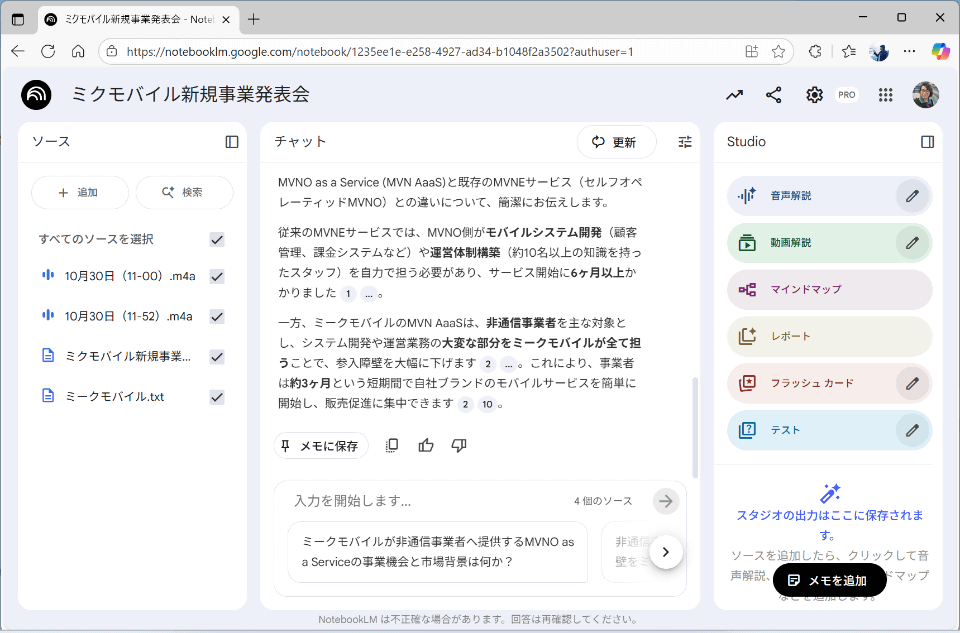This screenshot has height=633, width=960.
Task: Open the NotebookLM account profile avatar
Action: pos(925,95)
